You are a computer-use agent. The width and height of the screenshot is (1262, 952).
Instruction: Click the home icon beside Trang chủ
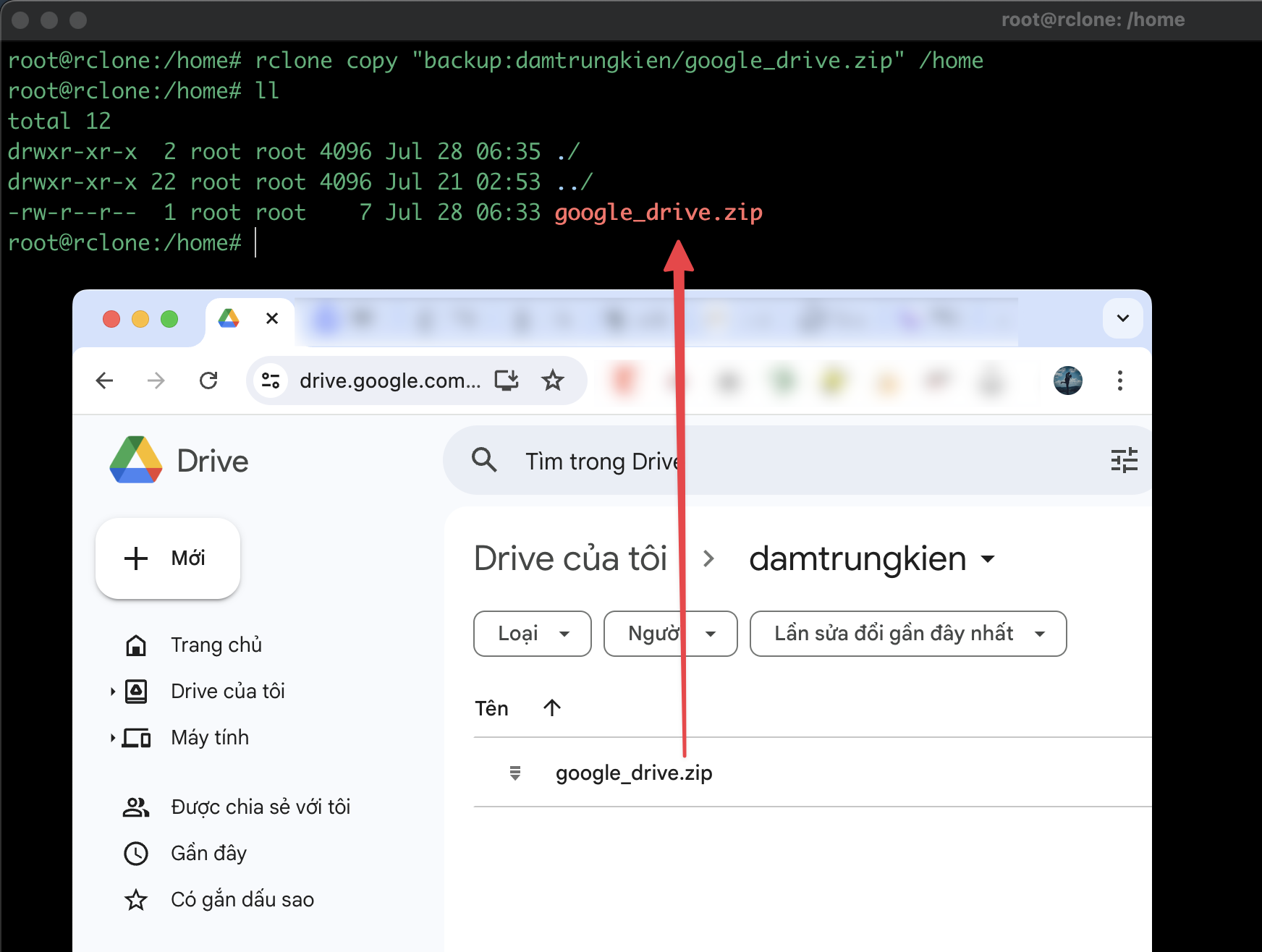[136, 645]
